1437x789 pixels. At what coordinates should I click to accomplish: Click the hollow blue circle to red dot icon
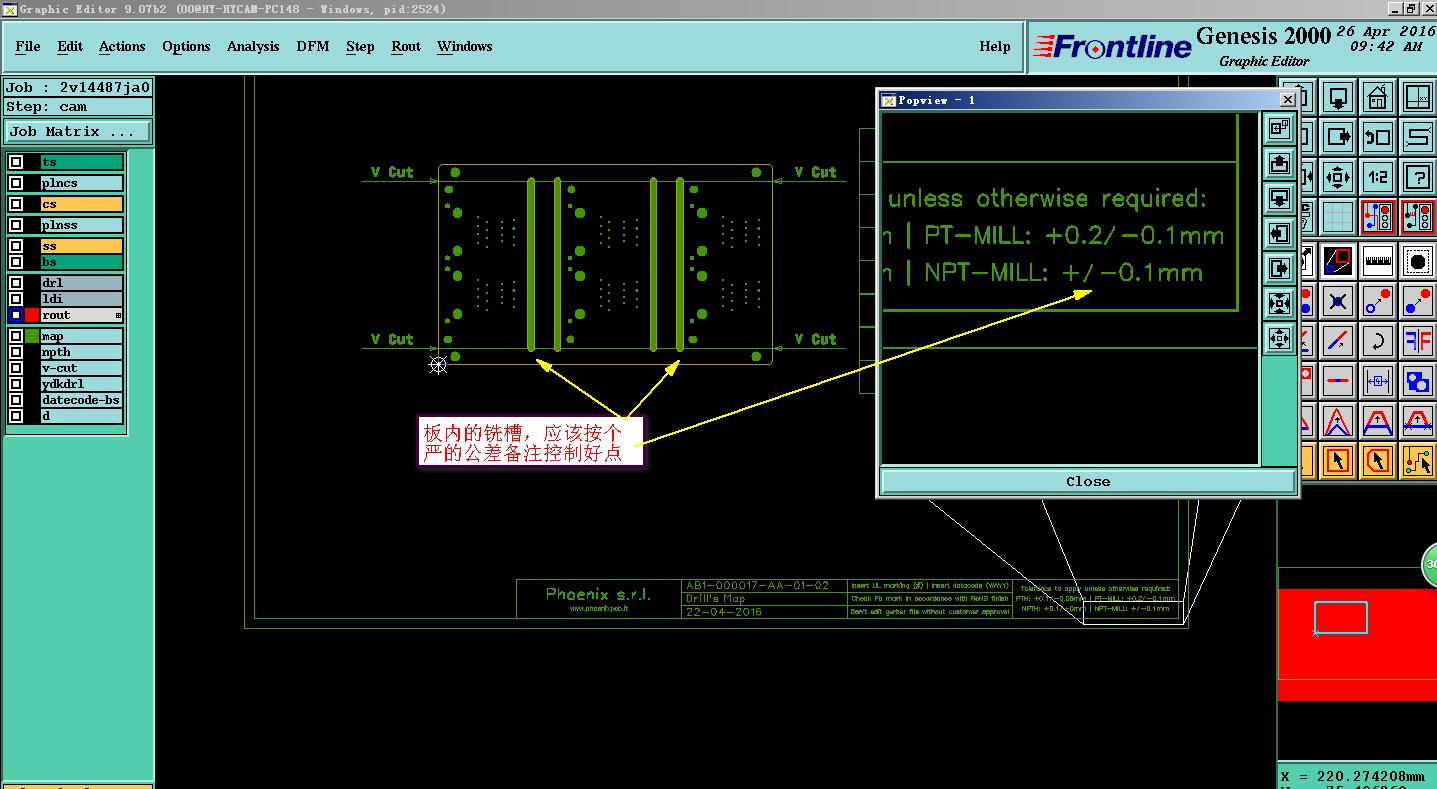pos(1378,301)
